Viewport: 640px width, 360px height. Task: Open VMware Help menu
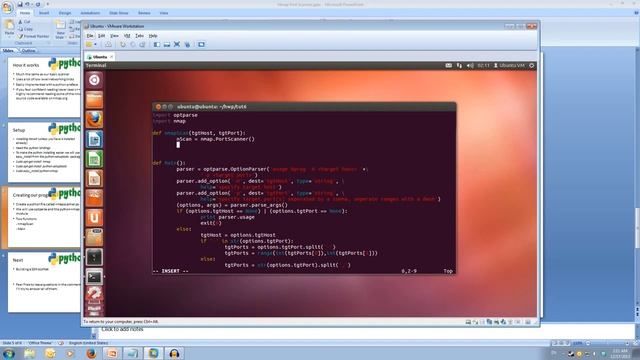pyautogui.click(x=153, y=36)
